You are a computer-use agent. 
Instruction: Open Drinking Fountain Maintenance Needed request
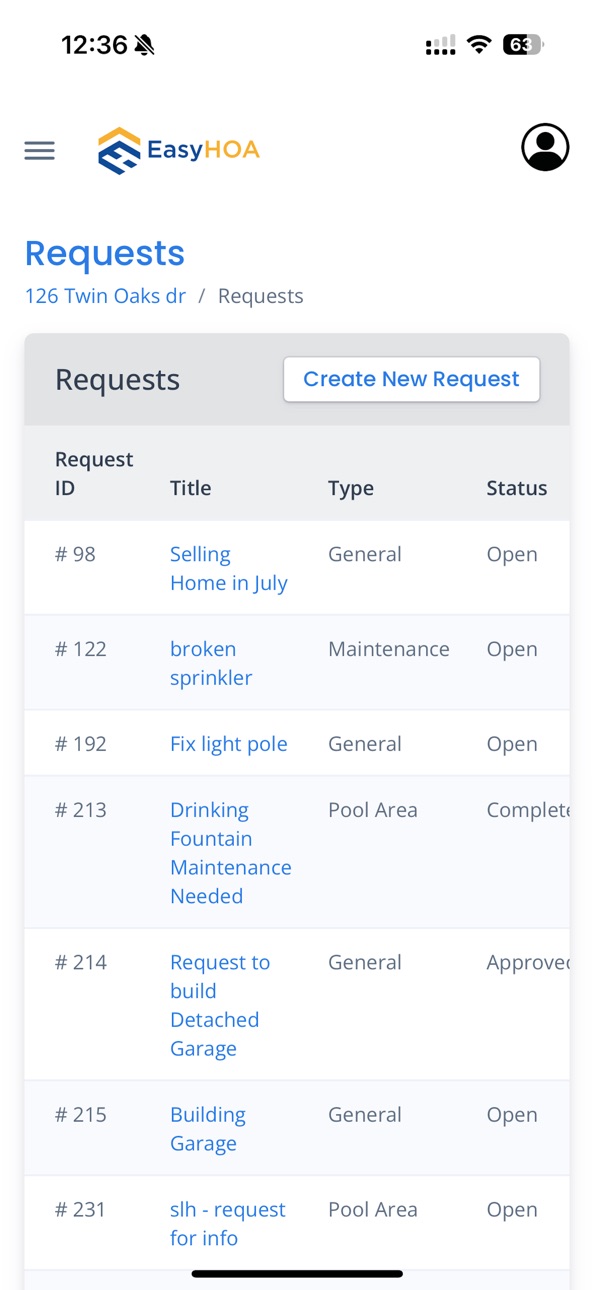click(x=230, y=853)
